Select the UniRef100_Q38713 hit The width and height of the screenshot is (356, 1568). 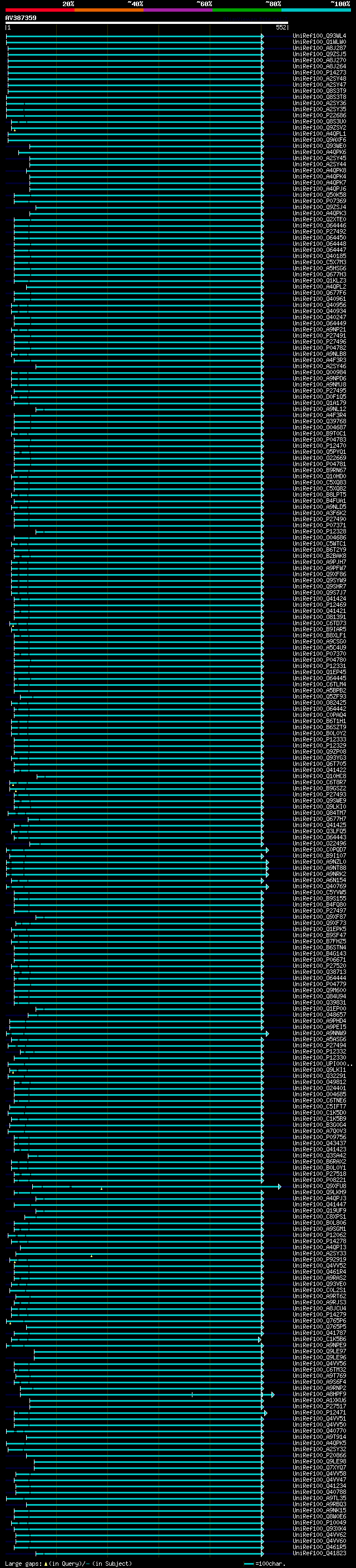click(319, 972)
